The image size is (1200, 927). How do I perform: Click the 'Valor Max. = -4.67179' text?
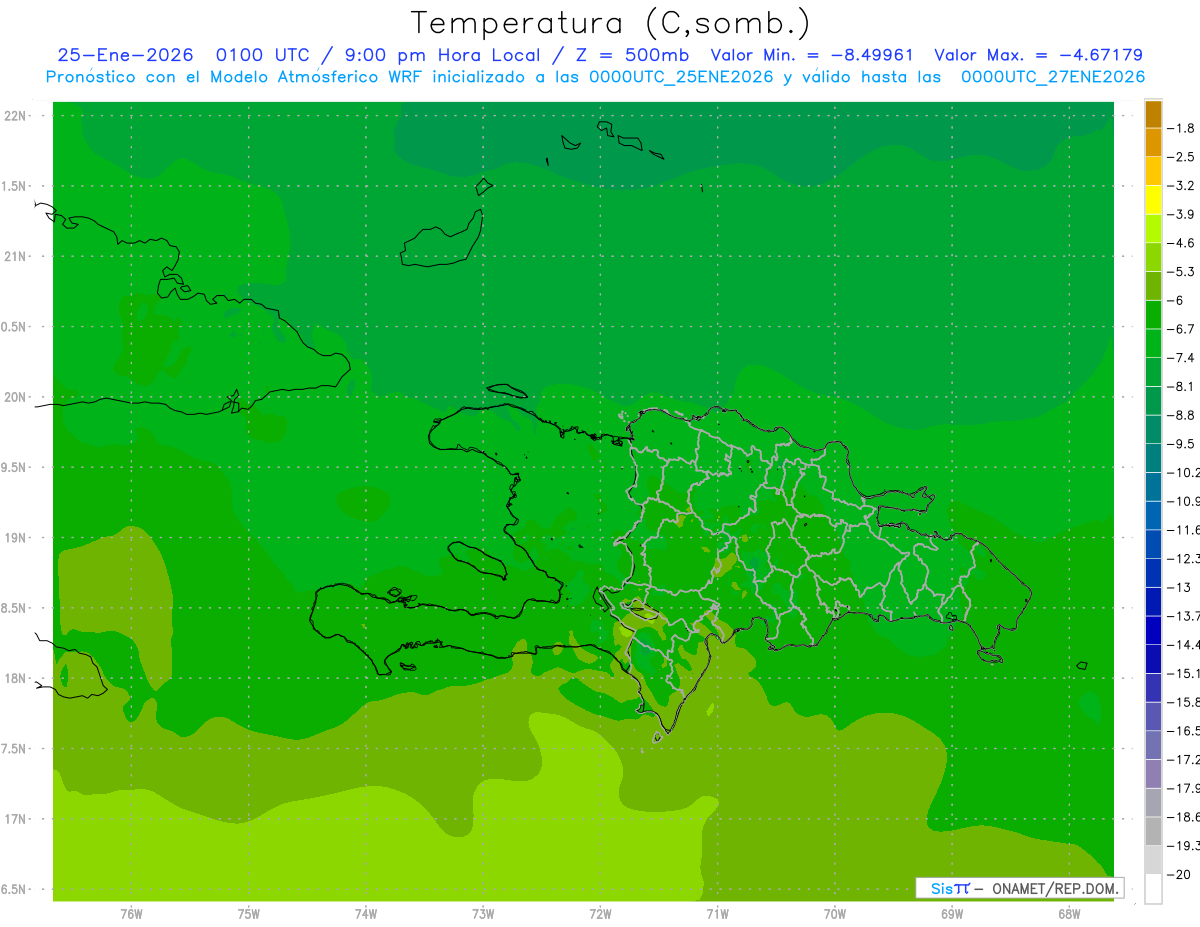click(x=1038, y=55)
